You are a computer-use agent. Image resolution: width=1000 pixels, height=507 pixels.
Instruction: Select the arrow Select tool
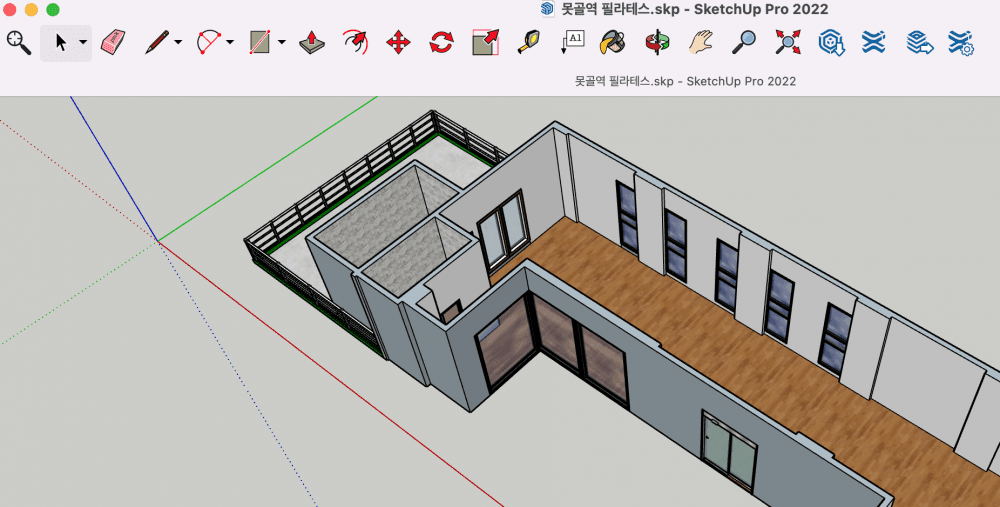(61, 43)
